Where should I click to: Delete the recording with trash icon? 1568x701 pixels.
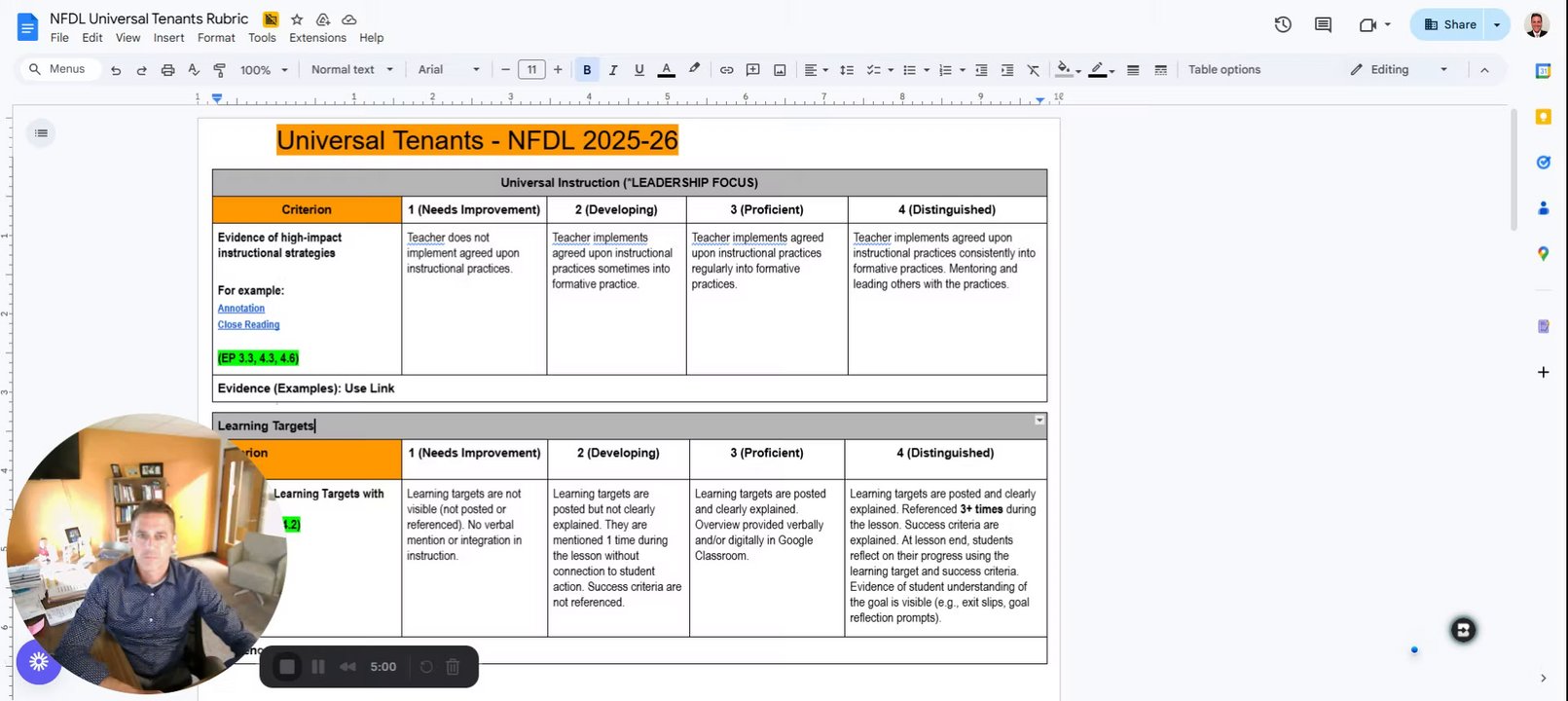pos(453,667)
